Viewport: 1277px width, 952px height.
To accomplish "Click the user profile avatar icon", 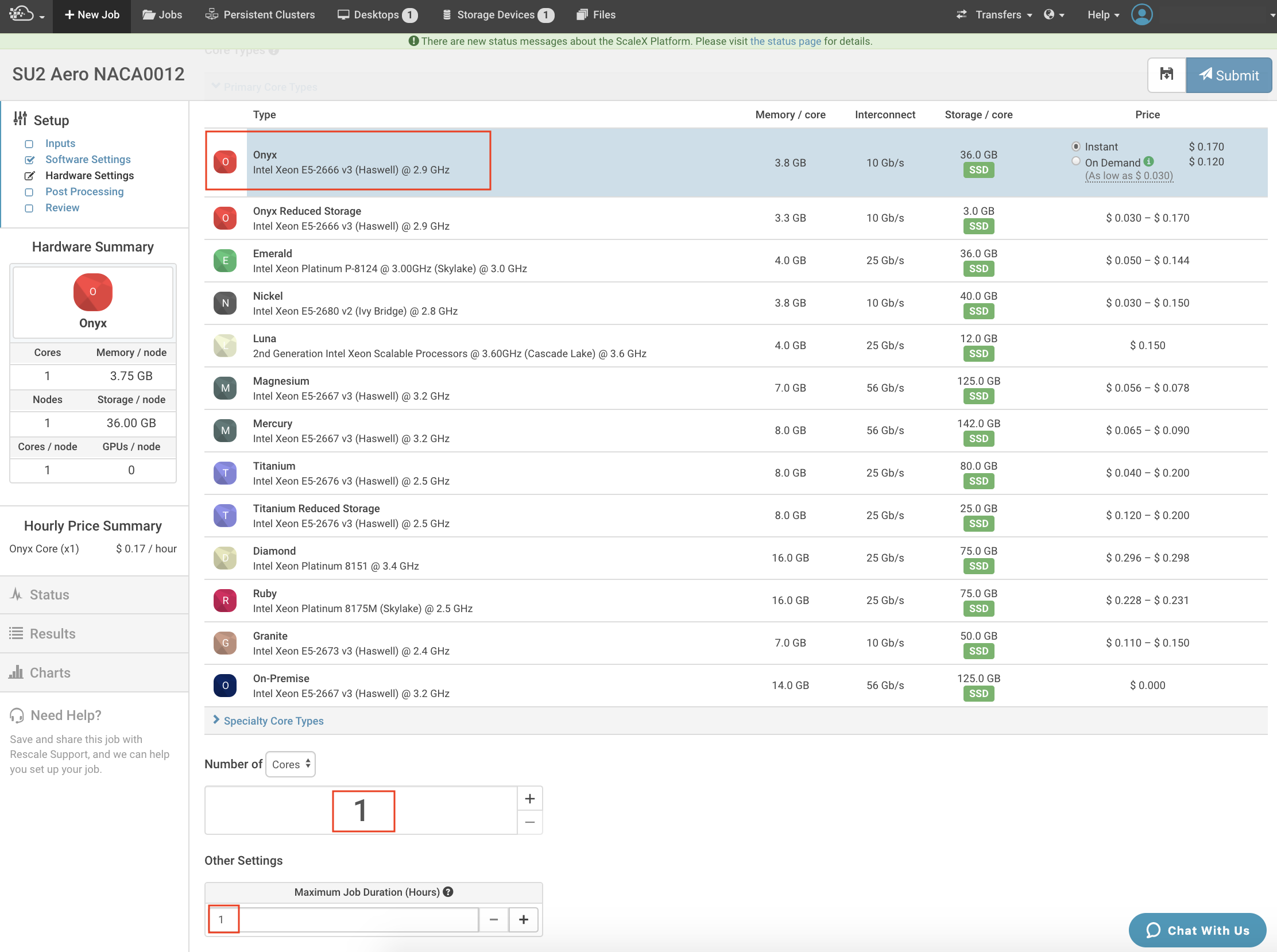I will tap(1141, 14).
